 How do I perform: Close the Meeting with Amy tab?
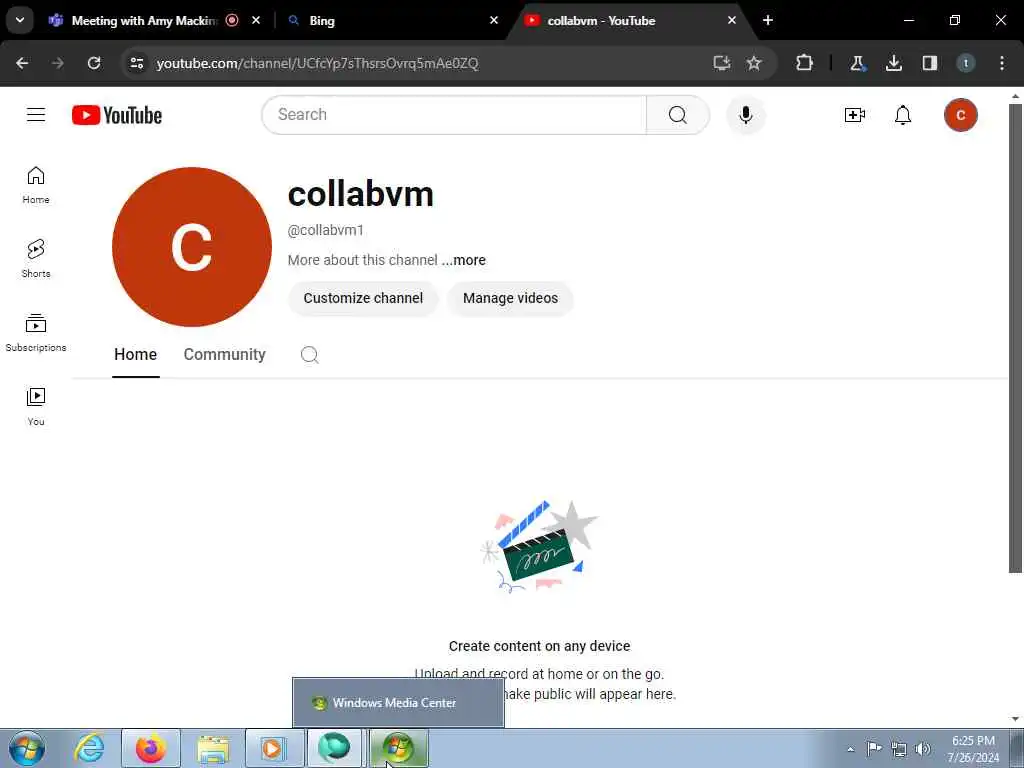[256, 20]
